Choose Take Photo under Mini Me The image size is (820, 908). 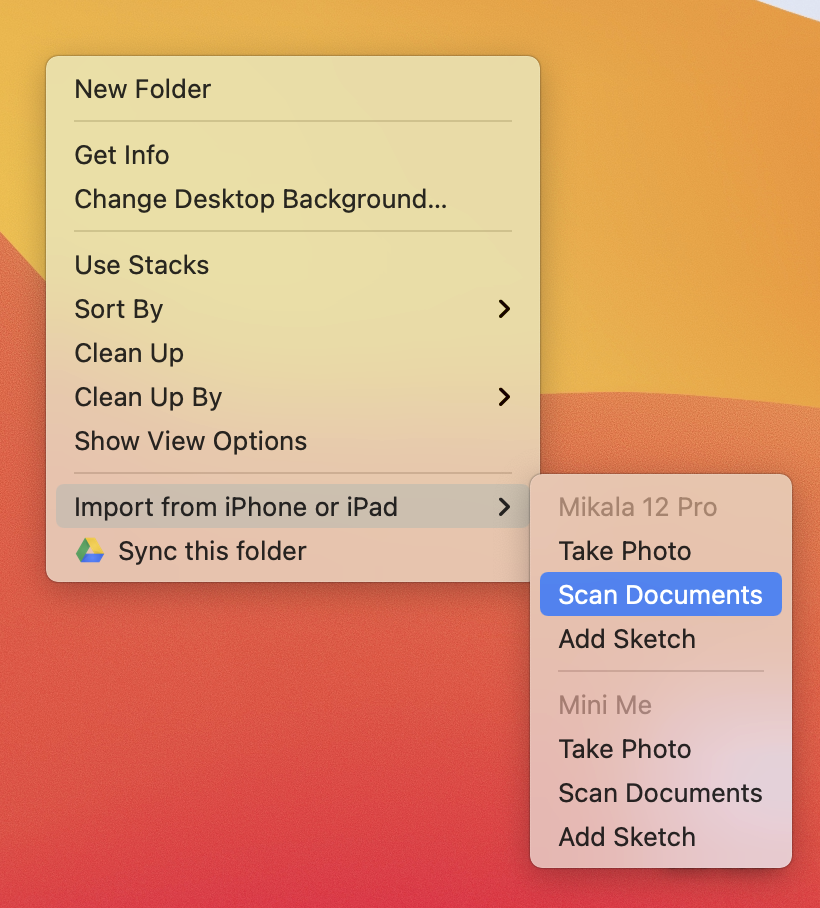[x=625, y=749]
